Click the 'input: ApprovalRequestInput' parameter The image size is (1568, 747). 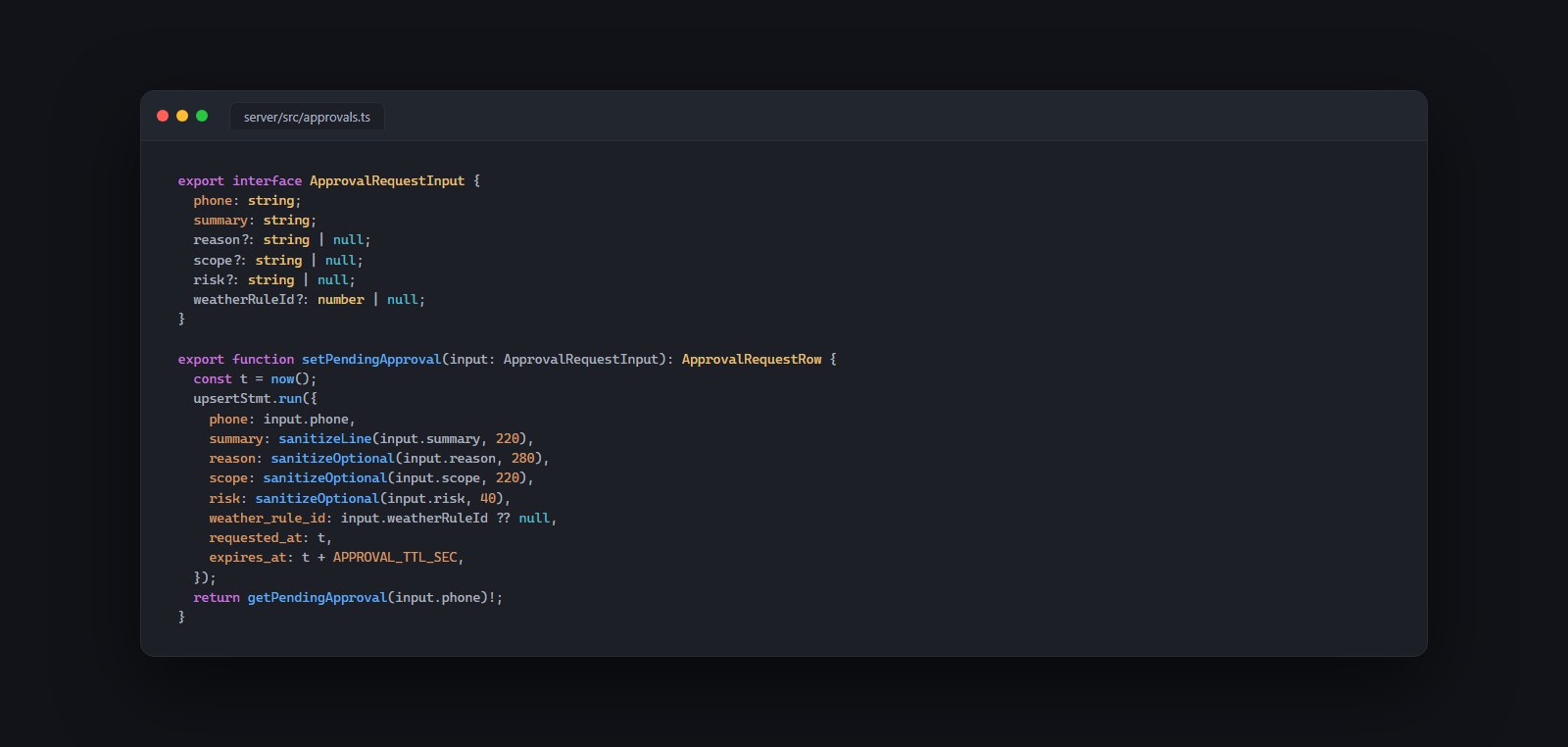[x=555, y=359]
